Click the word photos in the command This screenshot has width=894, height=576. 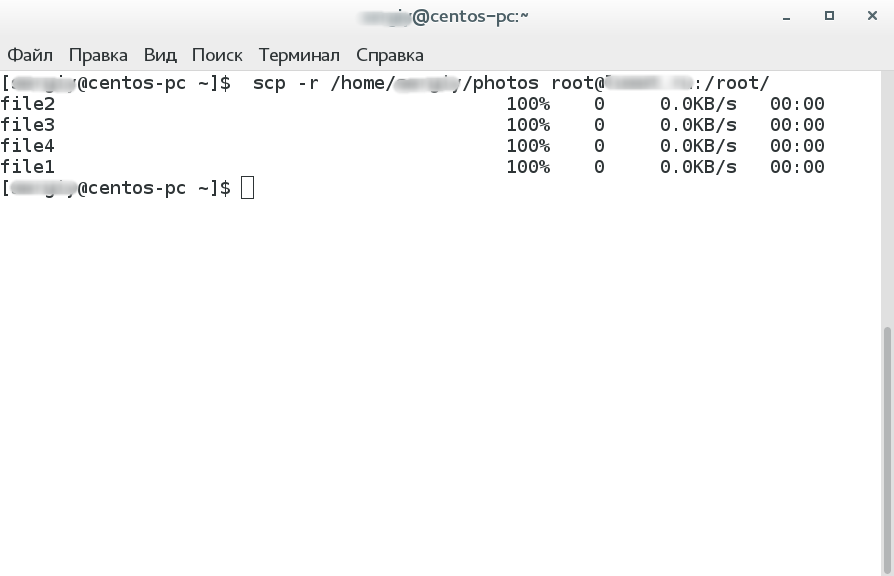coord(506,83)
